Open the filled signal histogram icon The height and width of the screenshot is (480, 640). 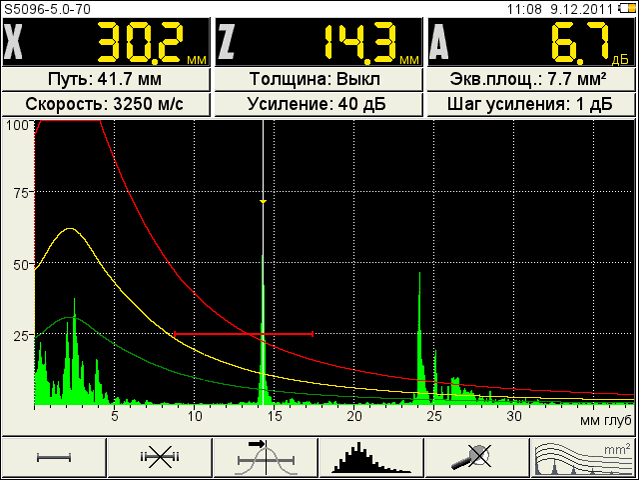[371, 457]
